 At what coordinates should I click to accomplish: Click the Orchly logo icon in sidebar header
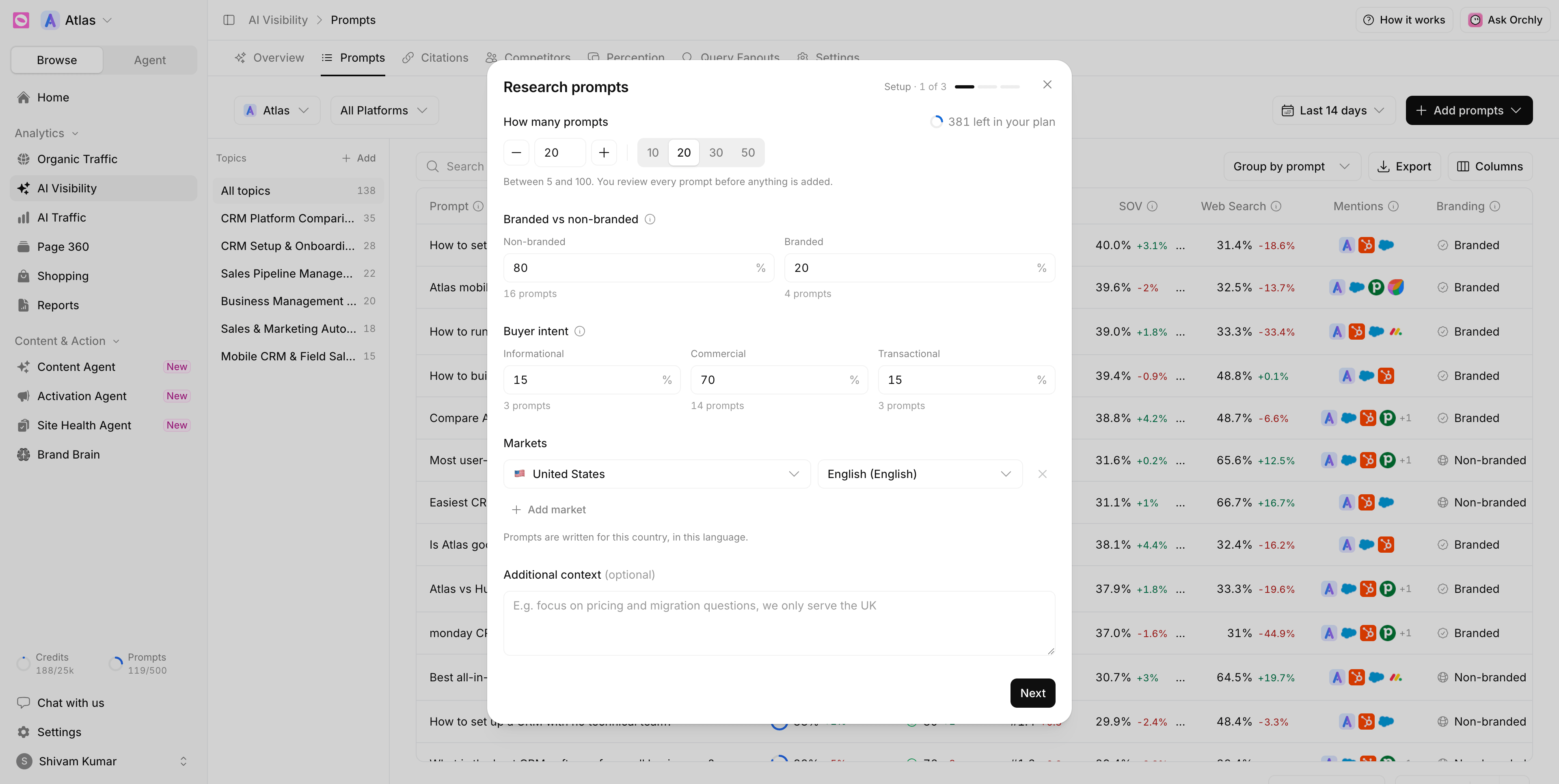[x=21, y=20]
